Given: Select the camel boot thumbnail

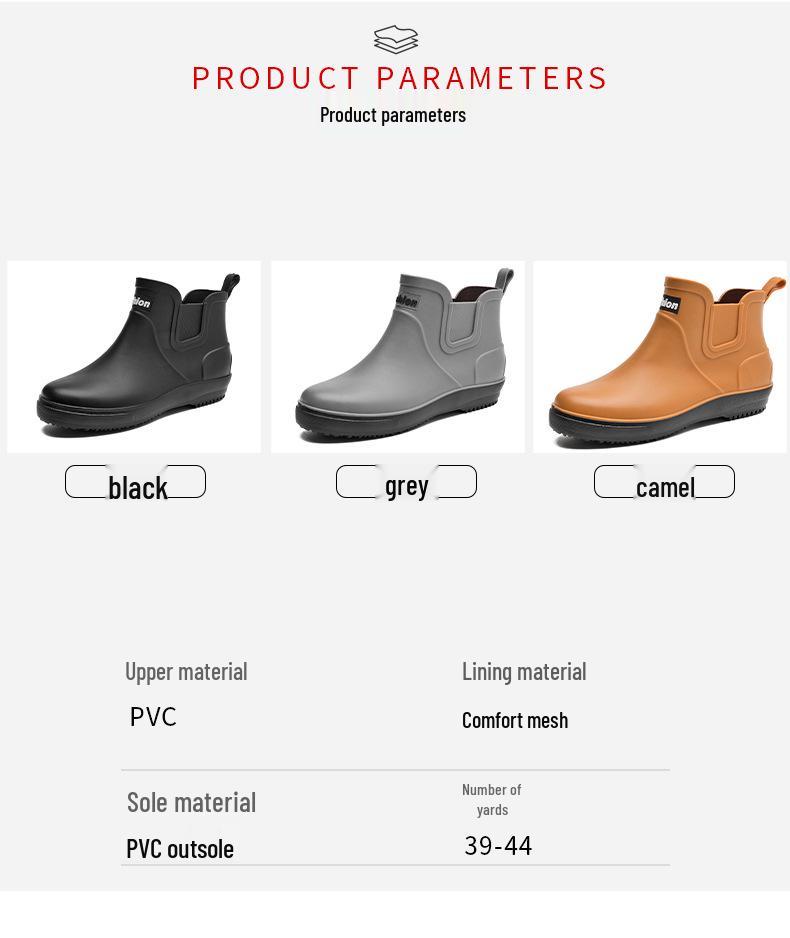Looking at the screenshot, I should (x=660, y=357).
